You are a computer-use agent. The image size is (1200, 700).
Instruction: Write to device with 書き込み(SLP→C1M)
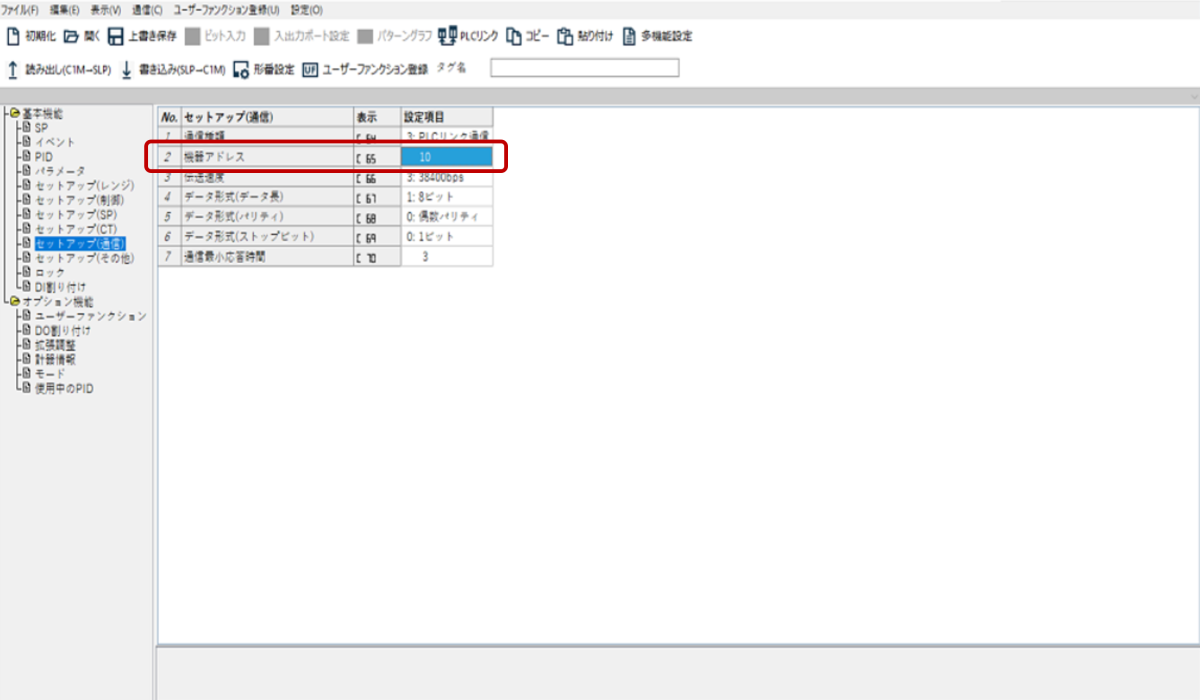[x=127, y=69]
